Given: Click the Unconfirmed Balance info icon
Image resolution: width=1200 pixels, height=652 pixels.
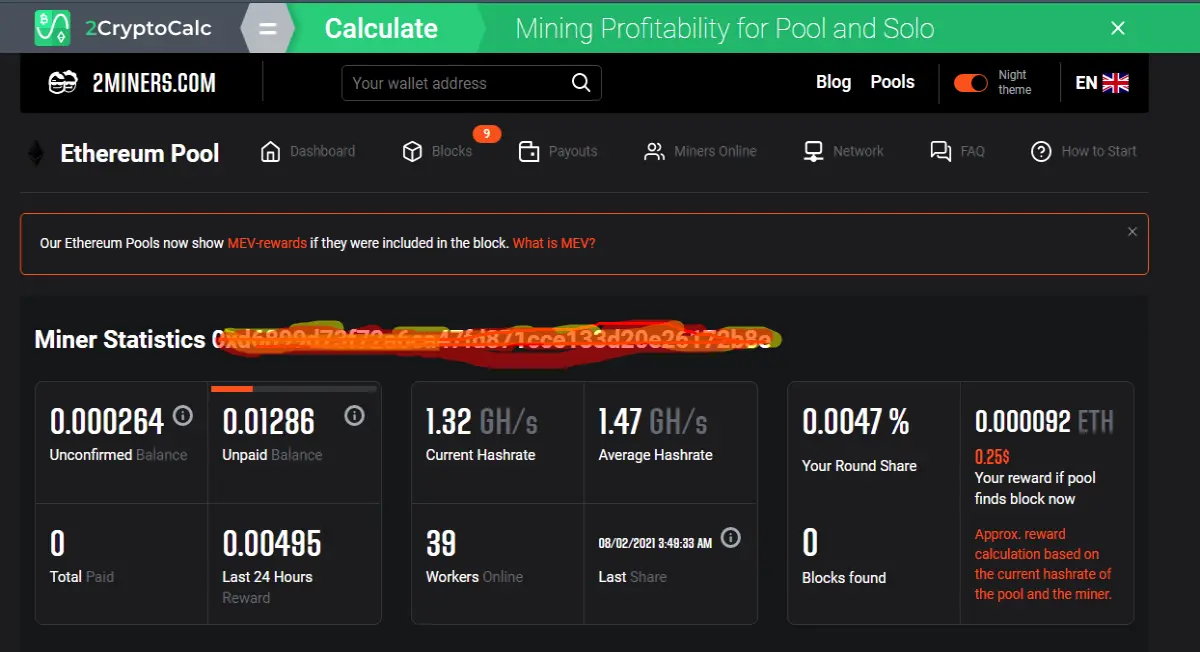Looking at the screenshot, I should [182, 415].
